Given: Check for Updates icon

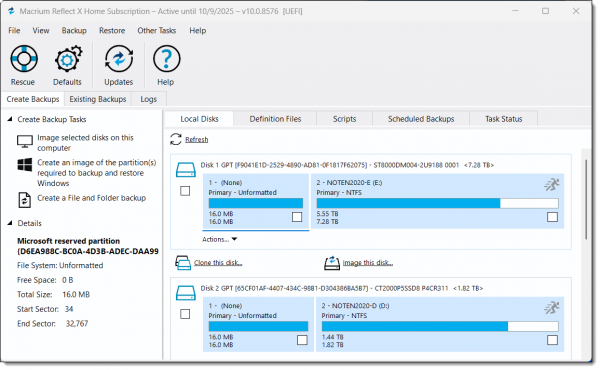Looking at the screenshot, I should [x=119, y=59].
